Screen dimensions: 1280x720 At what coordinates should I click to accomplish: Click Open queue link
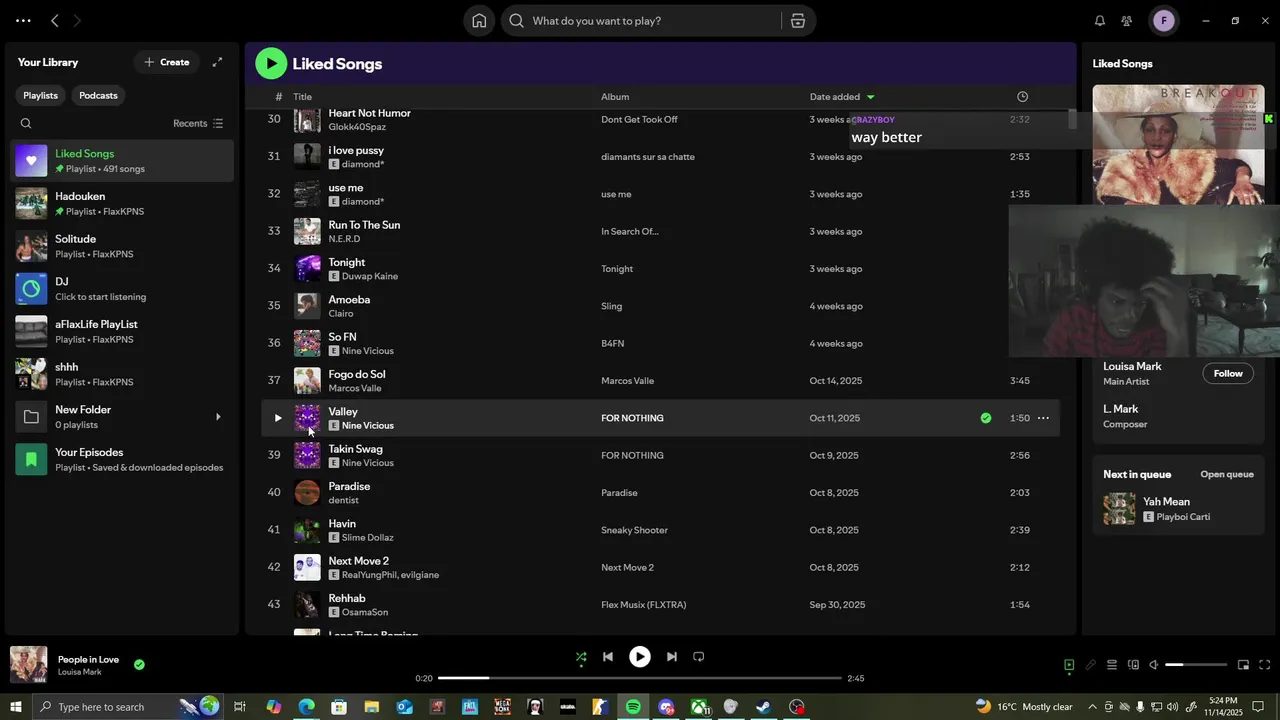1227,475
